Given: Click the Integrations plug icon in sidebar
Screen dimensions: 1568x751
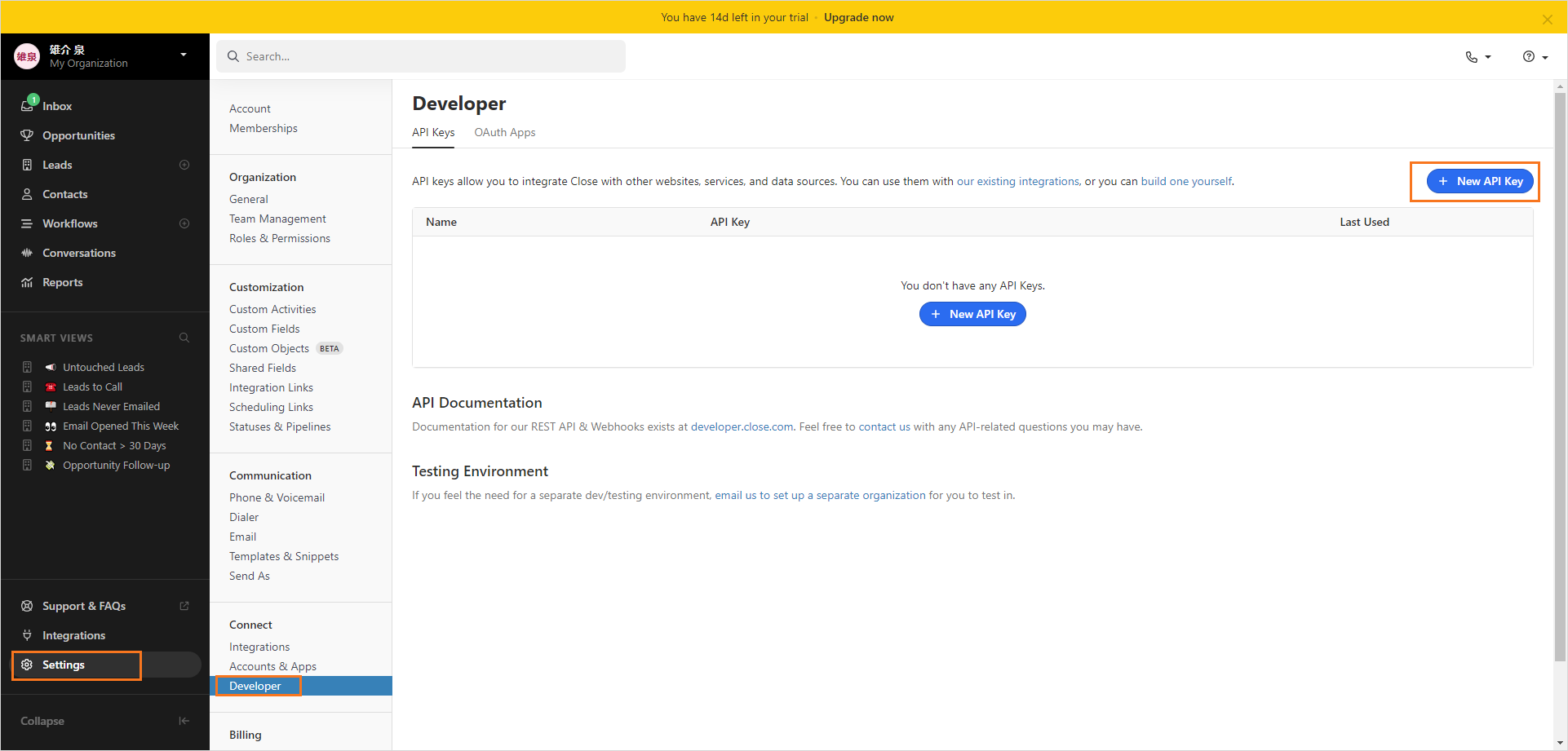Looking at the screenshot, I should [27, 635].
